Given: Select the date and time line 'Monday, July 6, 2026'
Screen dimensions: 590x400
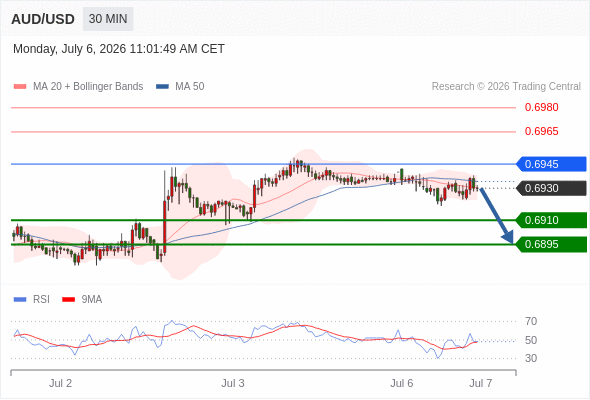Looking at the screenshot, I should [119, 49].
